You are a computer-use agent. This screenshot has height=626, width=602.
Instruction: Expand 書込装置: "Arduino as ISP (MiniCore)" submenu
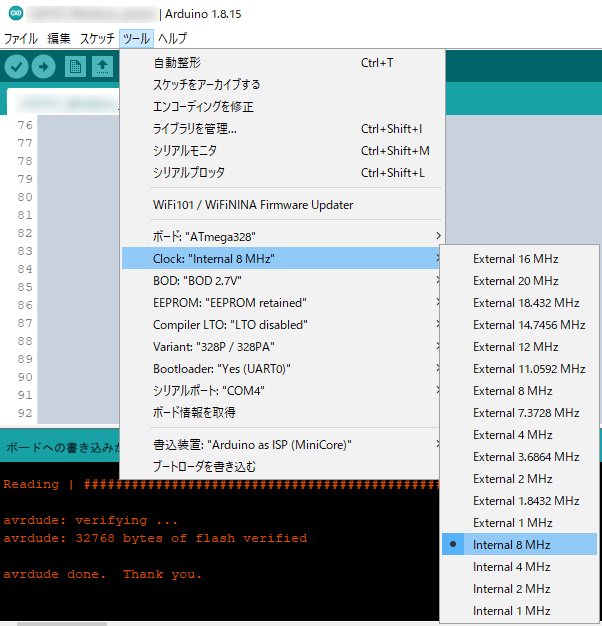coord(281,444)
